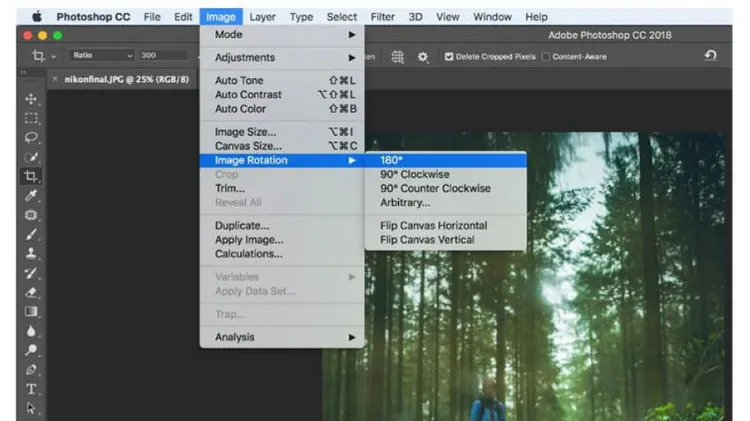Close the nikonfinal.JPG document tab
This screenshot has height=421, width=750.
pyautogui.click(x=55, y=79)
